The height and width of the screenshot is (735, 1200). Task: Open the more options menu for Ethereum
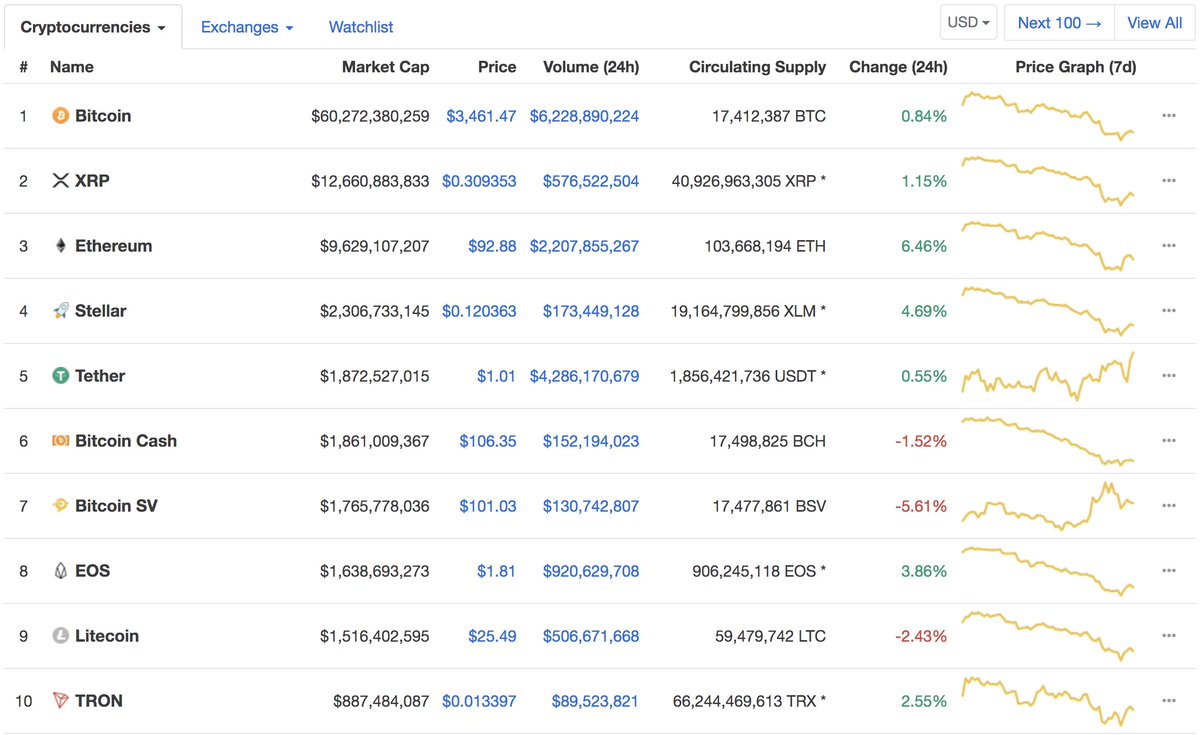coord(1168,246)
